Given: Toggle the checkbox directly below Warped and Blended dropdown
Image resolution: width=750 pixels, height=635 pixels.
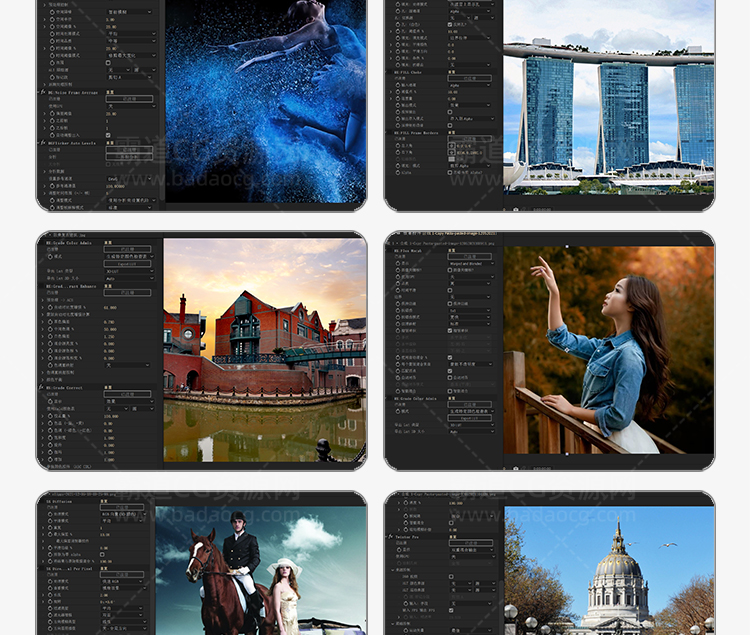Looking at the screenshot, I should [x=450, y=270].
